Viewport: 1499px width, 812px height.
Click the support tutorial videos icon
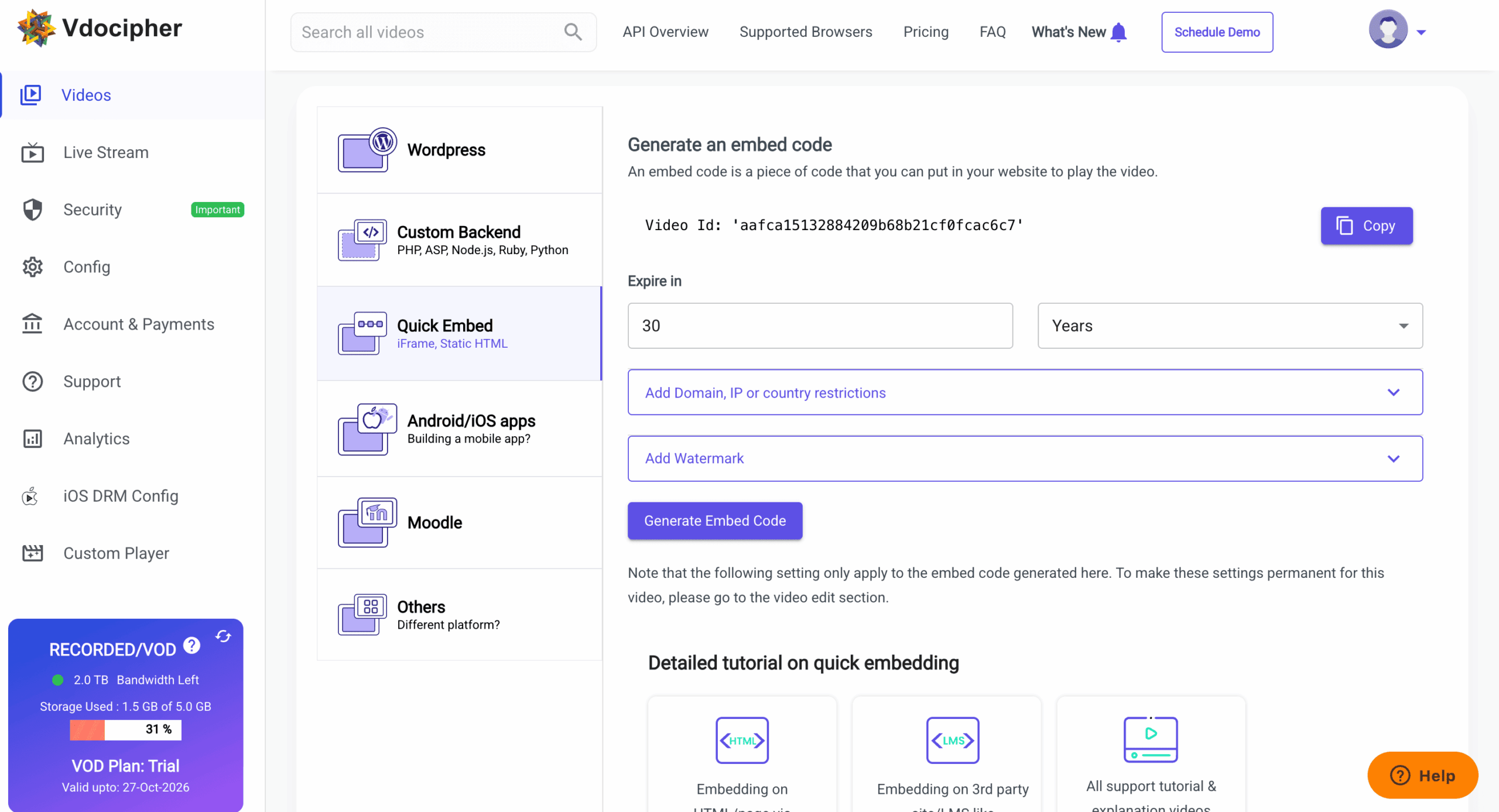(x=1150, y=739)
